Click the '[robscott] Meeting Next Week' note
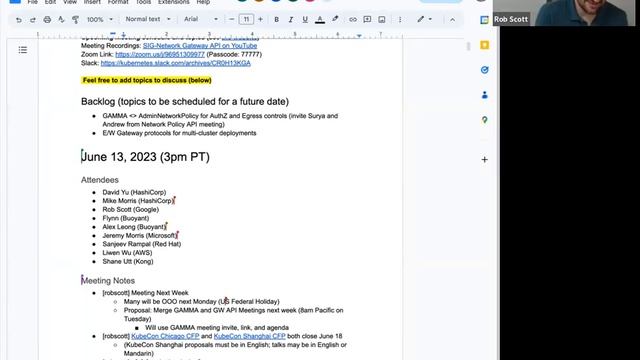The width and height of the screenshot is (640, 360). (145, 293)
